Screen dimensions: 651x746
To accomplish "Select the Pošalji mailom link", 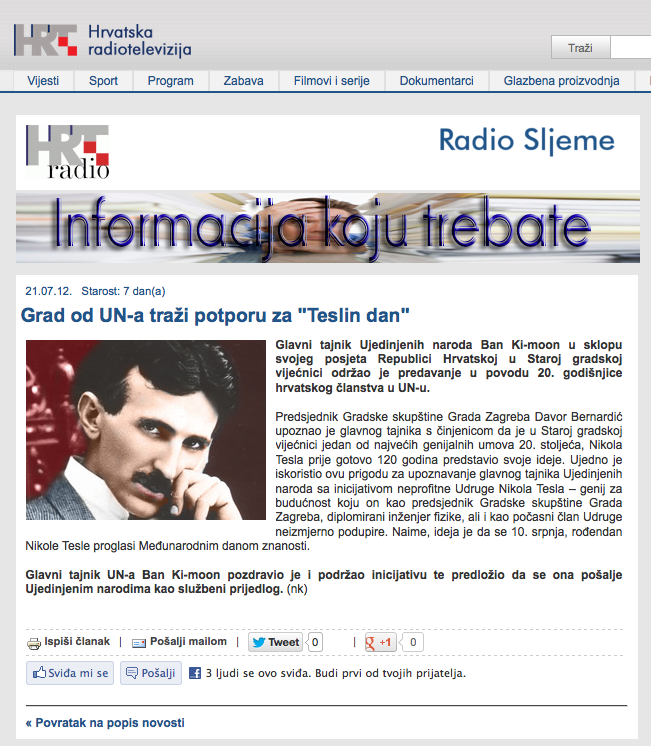I will click(188, 641).
